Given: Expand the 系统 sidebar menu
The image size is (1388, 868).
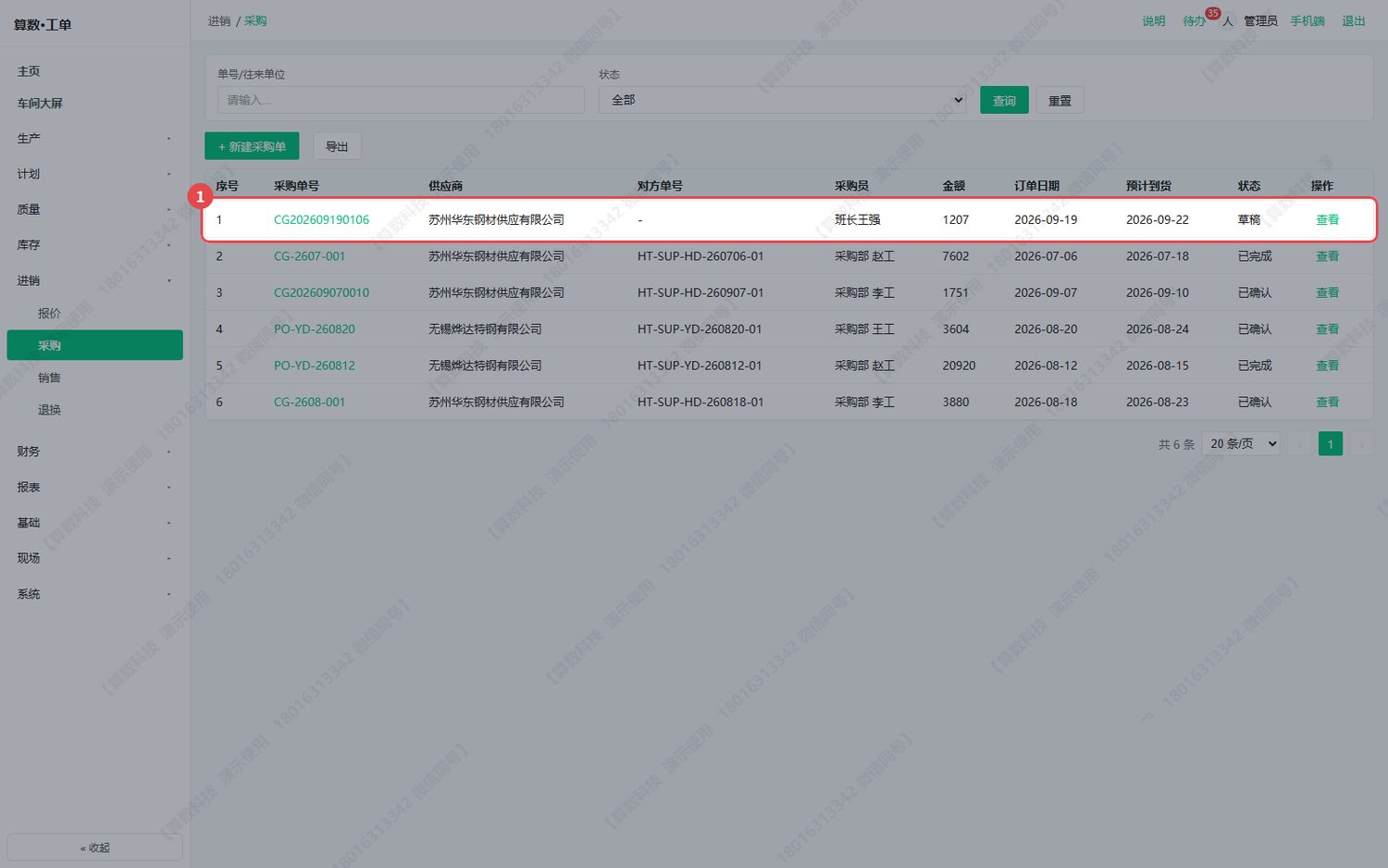Looking at the screenshot, I should (94, 594).
